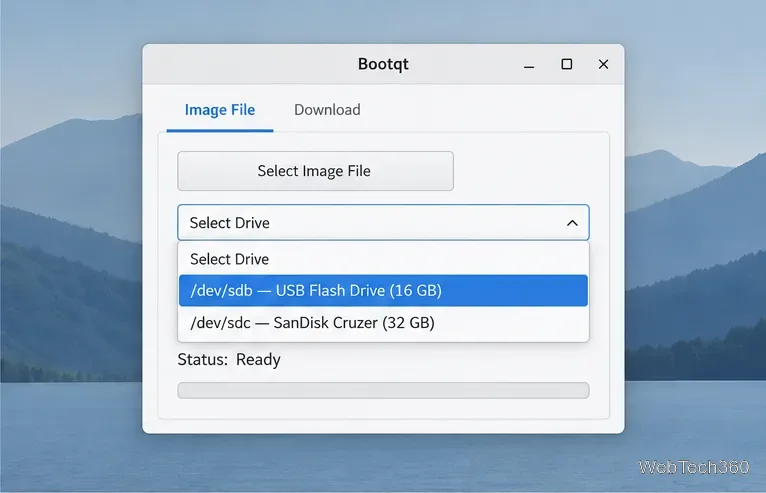Click the write progress bar
The width and height of the screenshot is (766, 493).
[383, 390]
